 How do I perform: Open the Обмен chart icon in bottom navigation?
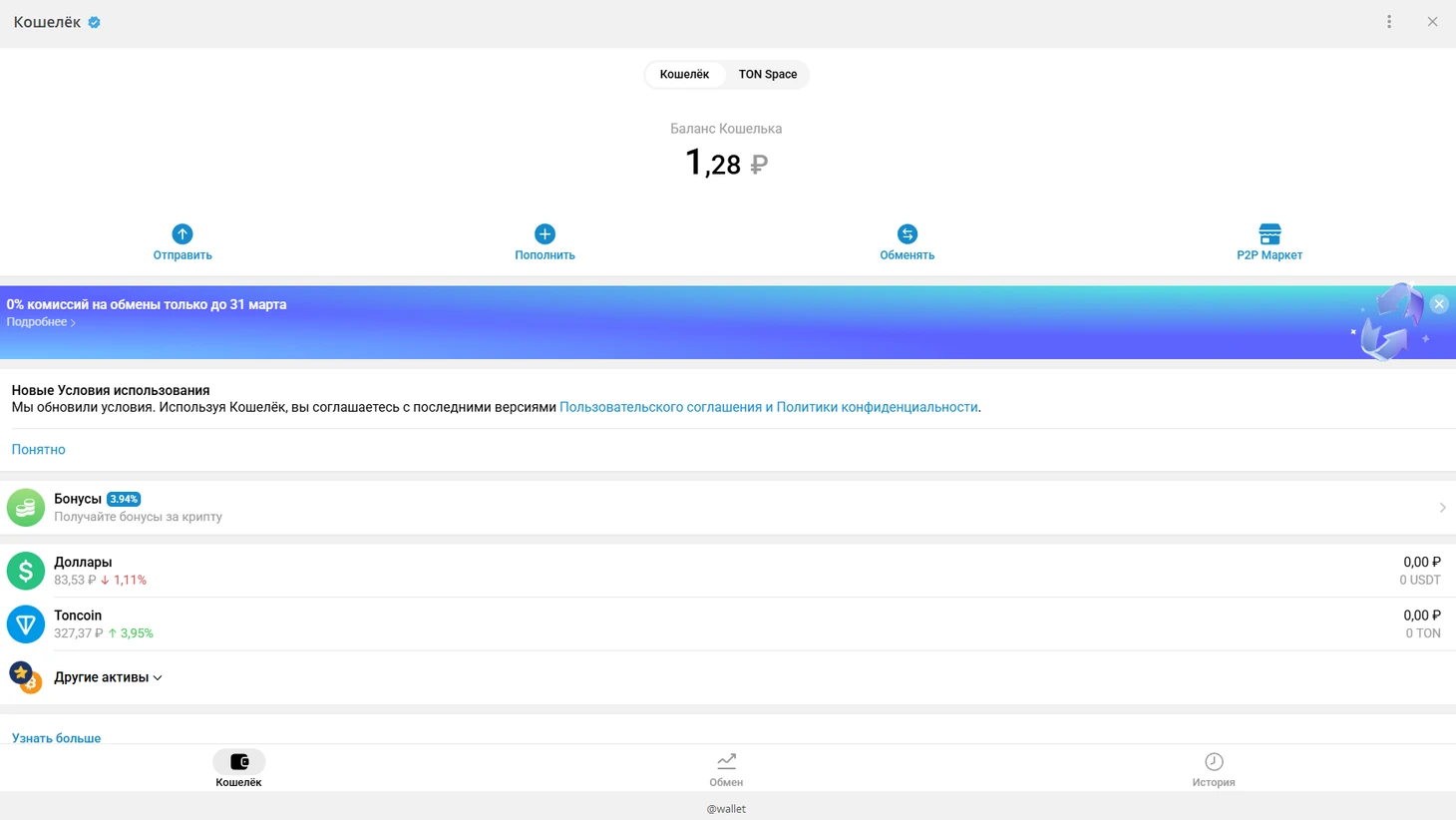(x=726, y=762)
